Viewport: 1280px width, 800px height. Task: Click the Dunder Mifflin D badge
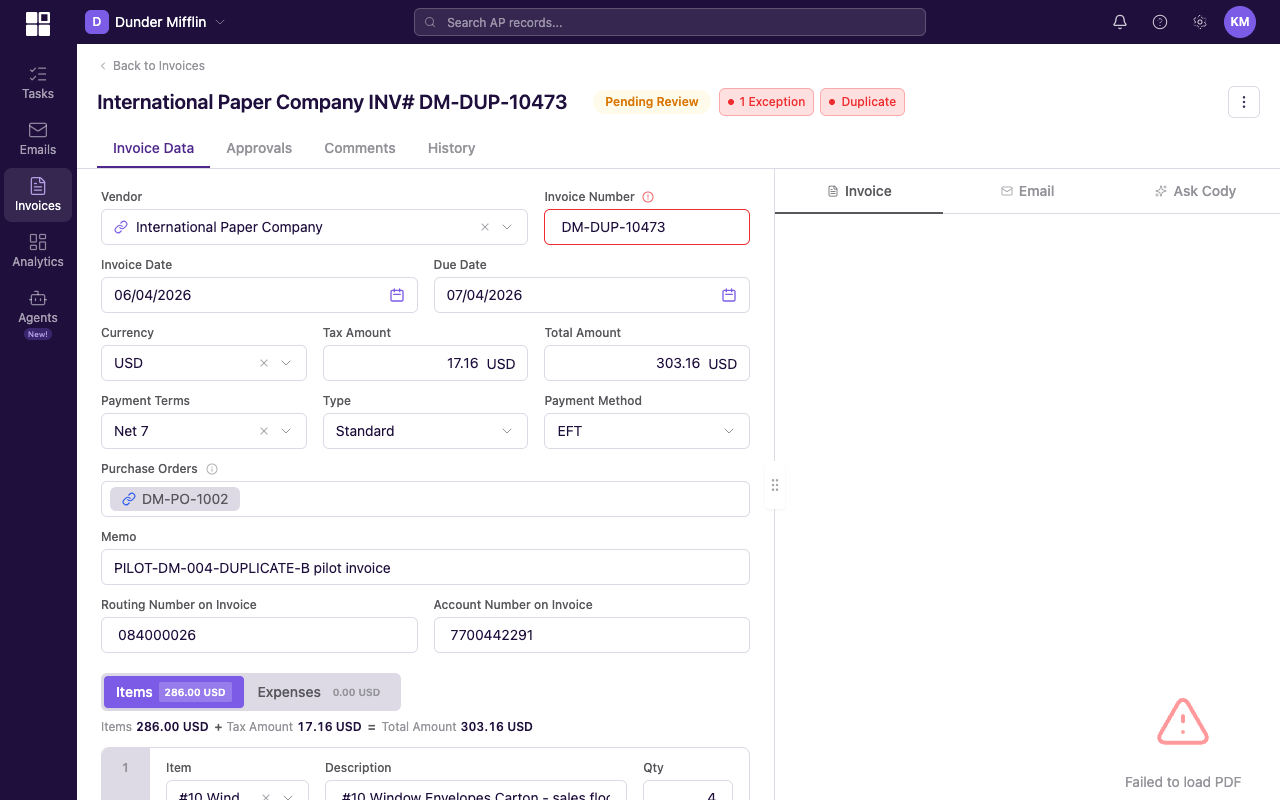tap(97, 22)
